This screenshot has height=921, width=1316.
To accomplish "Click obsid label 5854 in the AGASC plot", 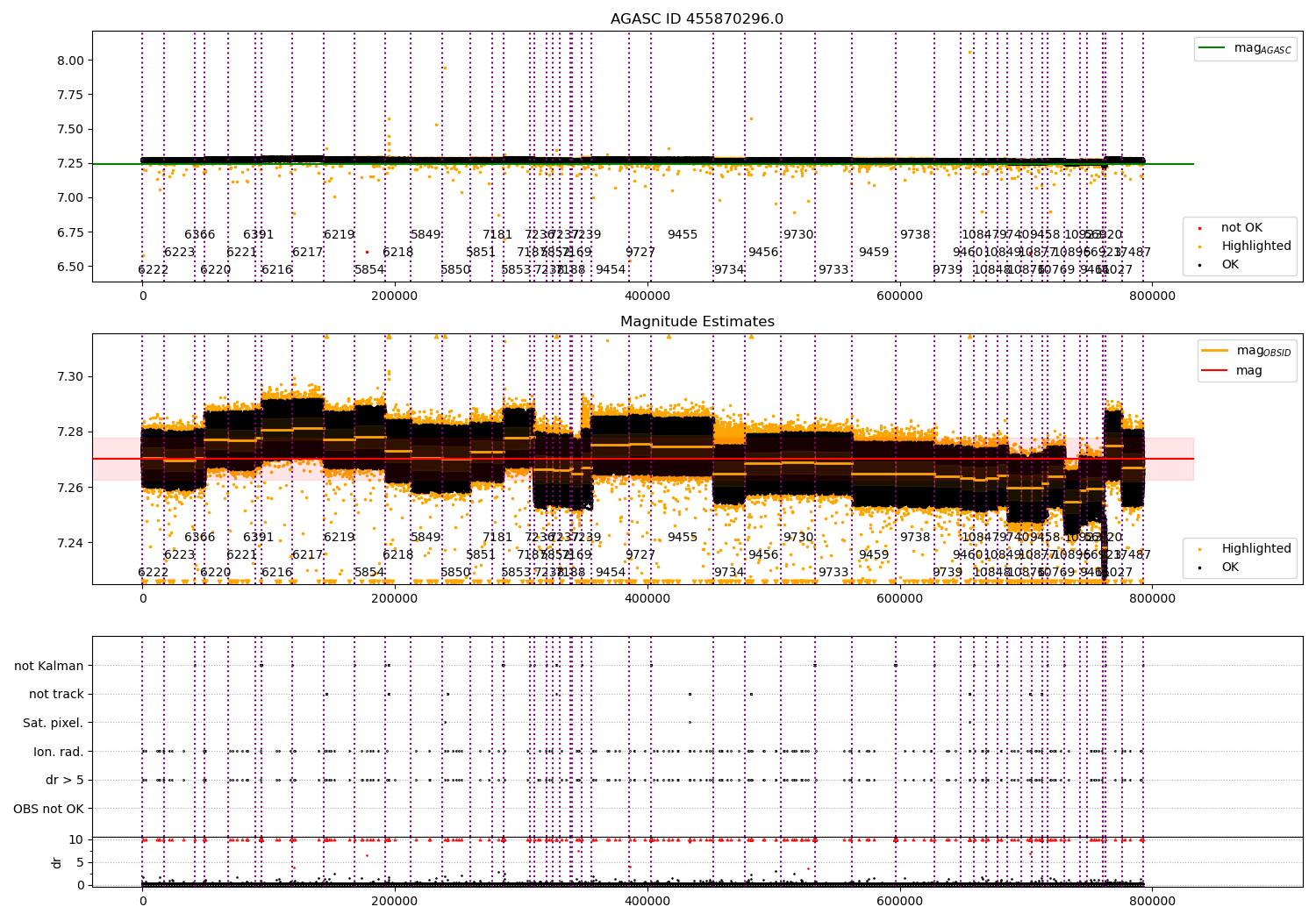I will [x=369, y=269].
